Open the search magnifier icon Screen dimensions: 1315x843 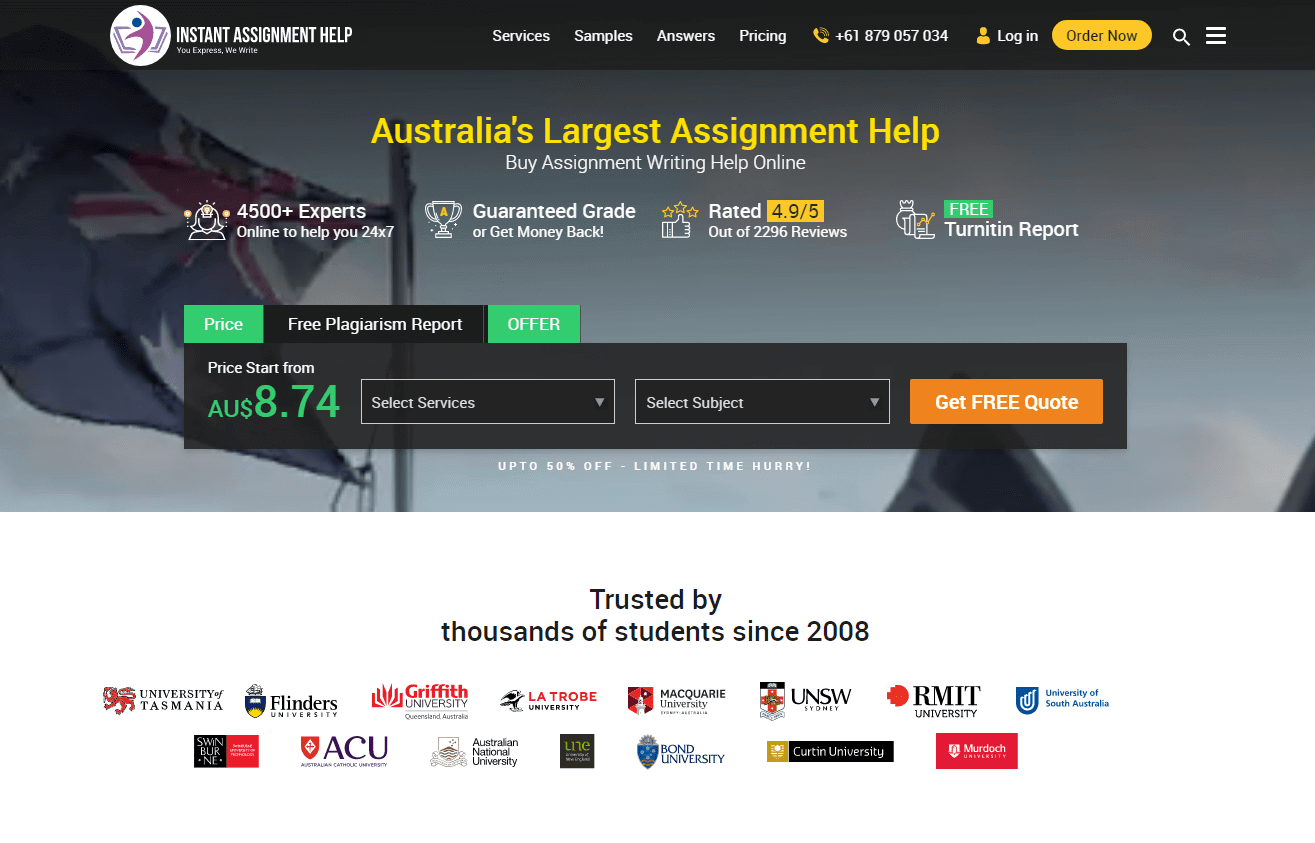[x=1181, y=37]
